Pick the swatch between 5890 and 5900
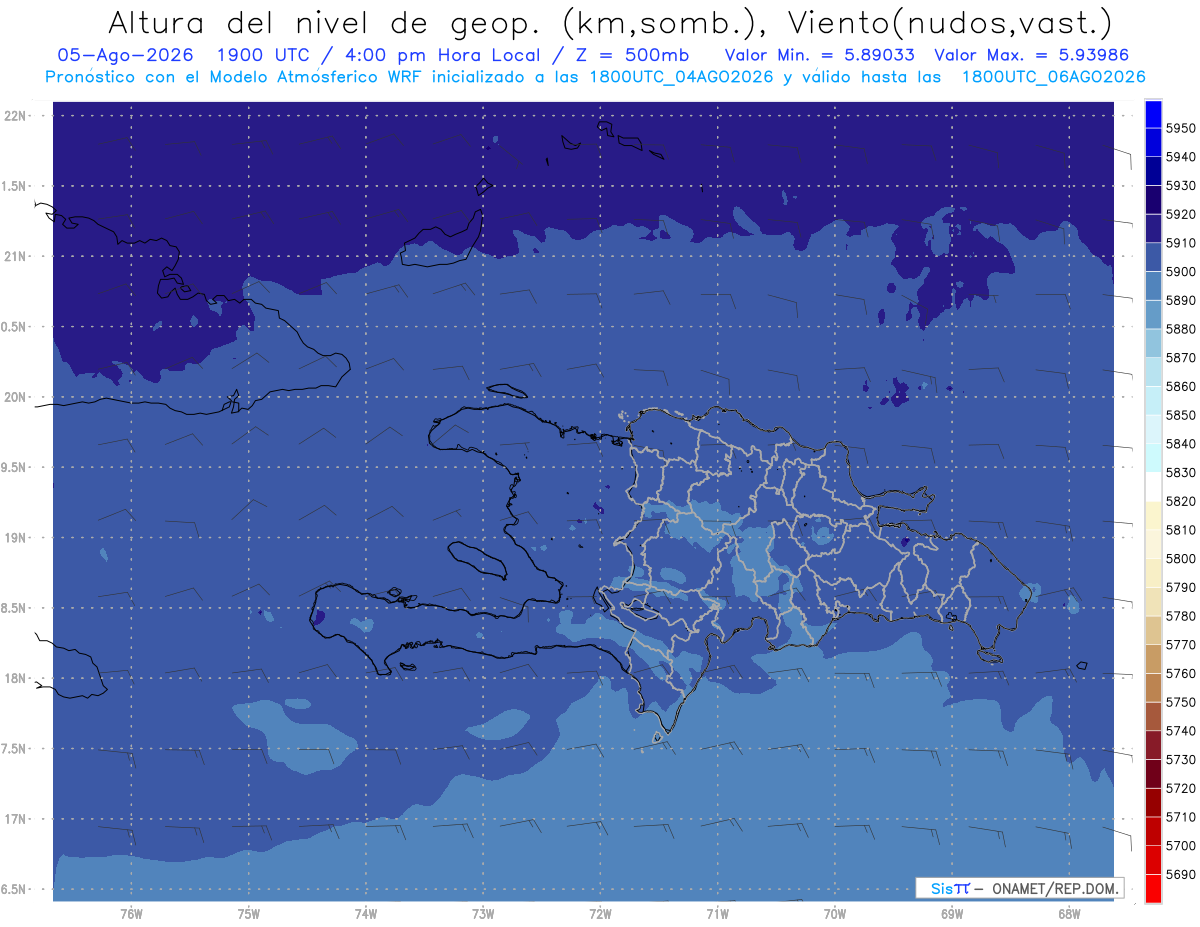This screenshot has height=927, width=1200. pyautogui.click(x=1153, y=286)
